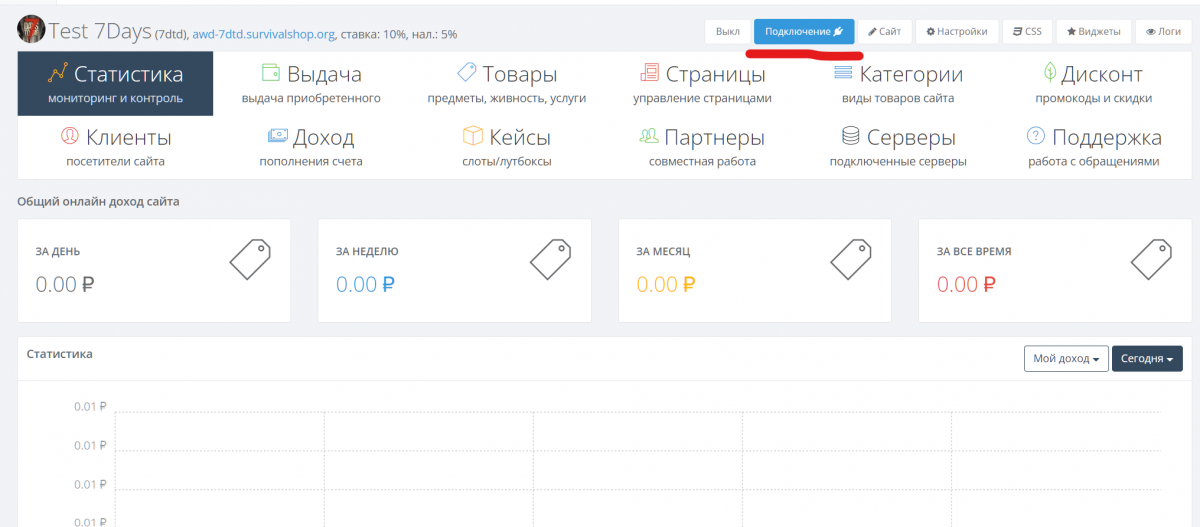Viewport: 1200px width, 527px height.
Task: Click the Test 7Days avatar thumbnail
Action: click(31, 30)
